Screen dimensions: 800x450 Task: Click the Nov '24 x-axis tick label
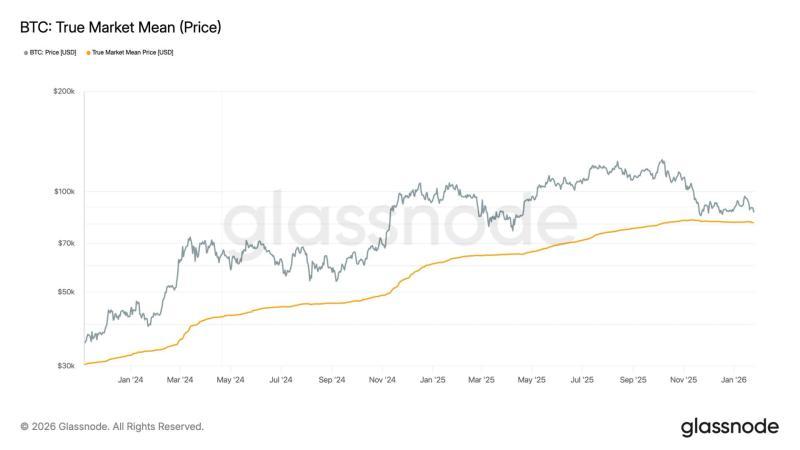click(382, 380)
